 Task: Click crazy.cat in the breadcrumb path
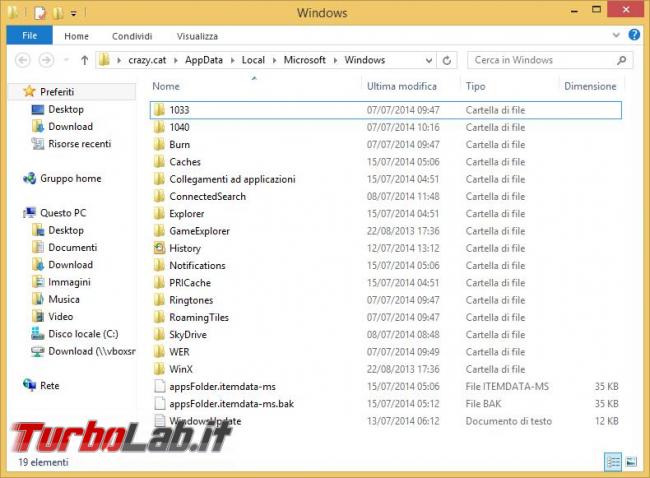pyautogui.click(x=147, y=60)
